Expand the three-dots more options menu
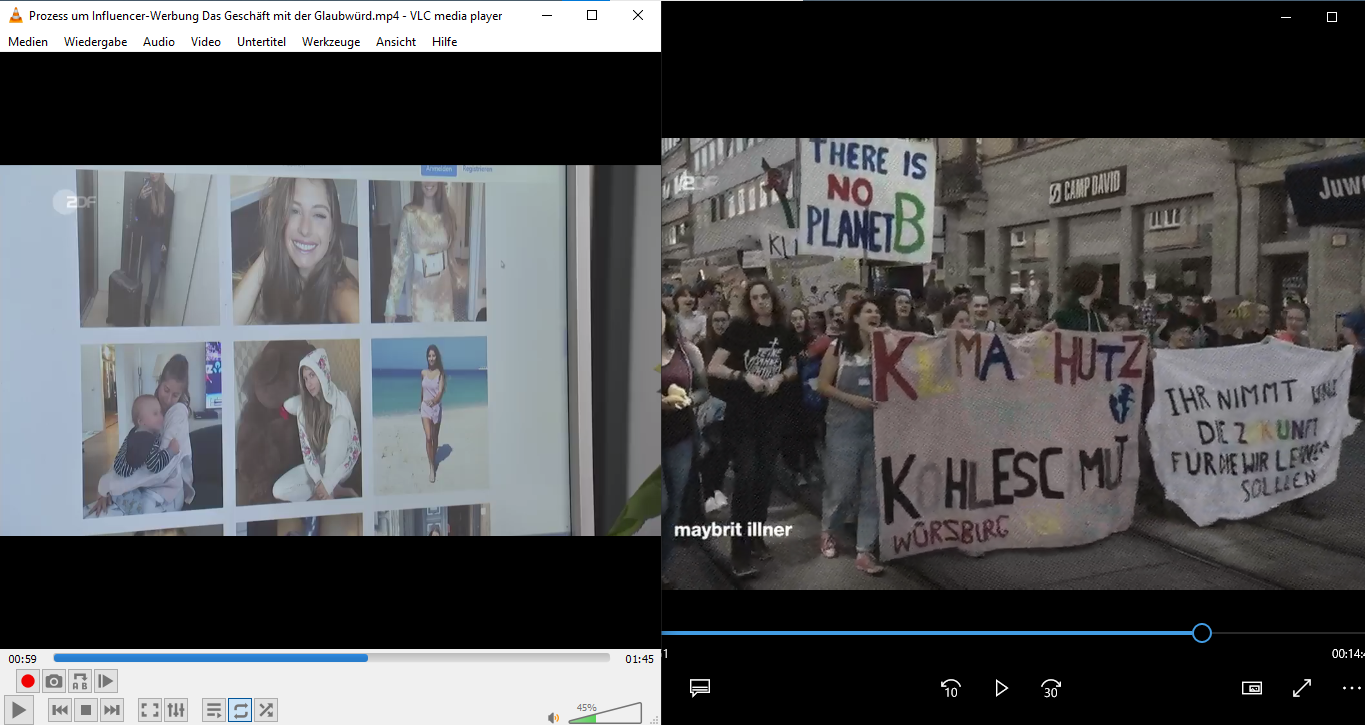The height and width of the screenshot is (725, 1365). pos(1351,688)
